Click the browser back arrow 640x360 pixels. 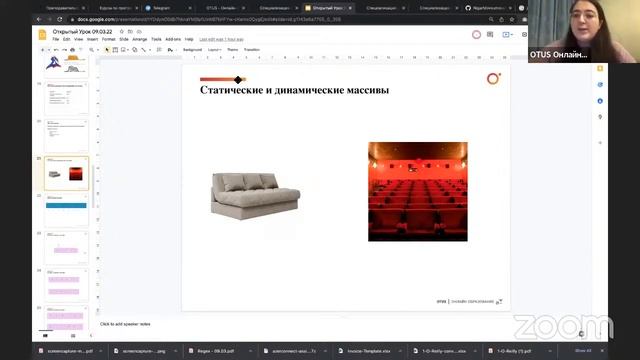38,19
